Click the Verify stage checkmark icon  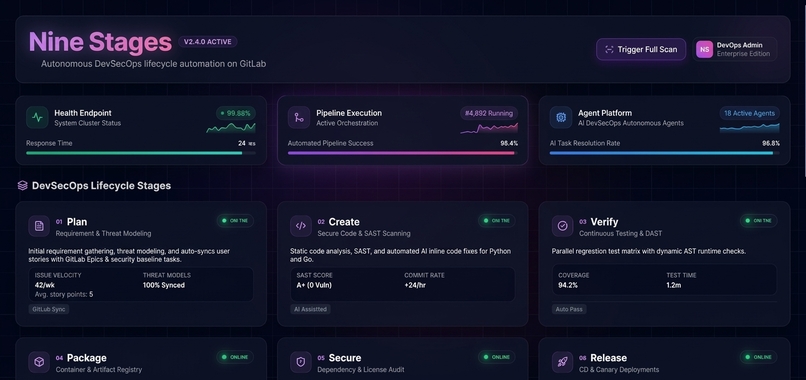562,226
